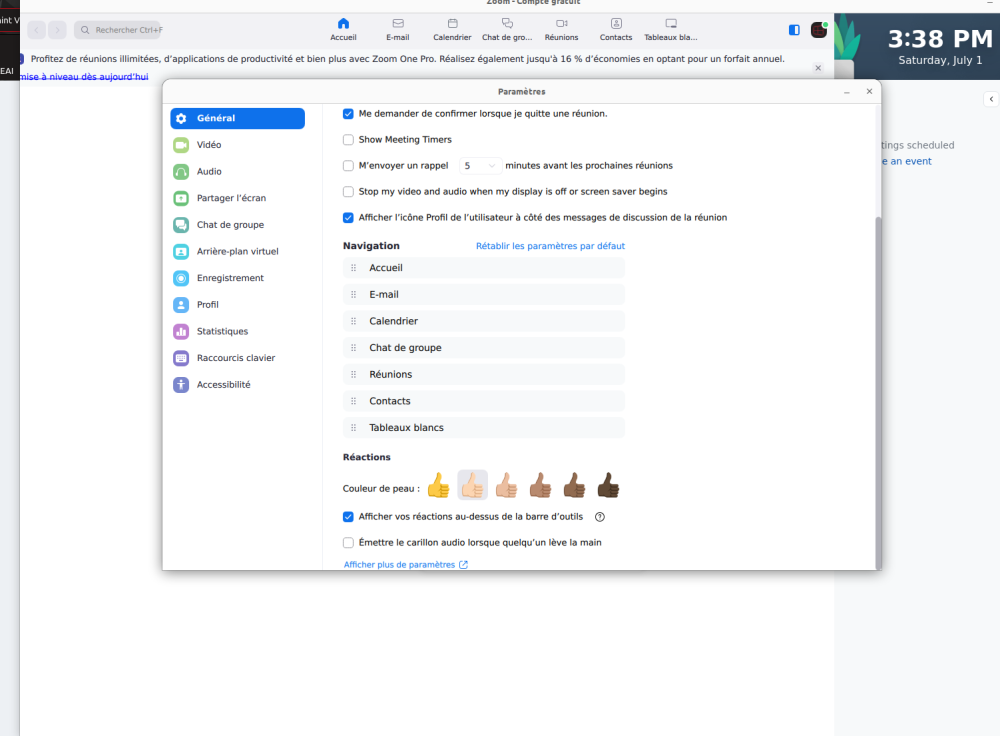Viewport: 1000px width, 736px height.
Task: Choose the medium skin tone thumbs-up
Action: (540, 485)
